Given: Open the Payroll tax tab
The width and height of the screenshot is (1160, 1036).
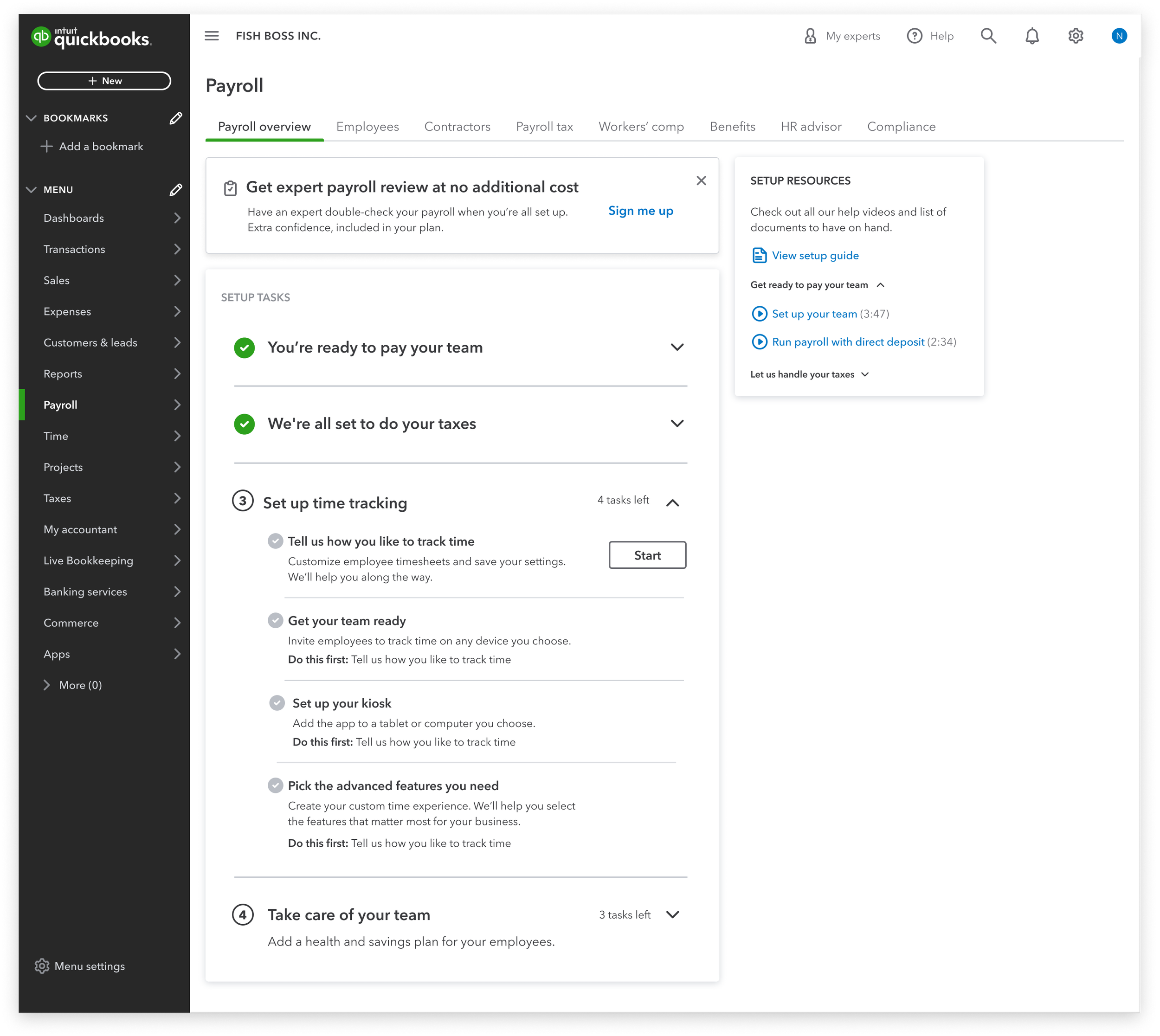Looking at the screenshot, I should (544, 126).
